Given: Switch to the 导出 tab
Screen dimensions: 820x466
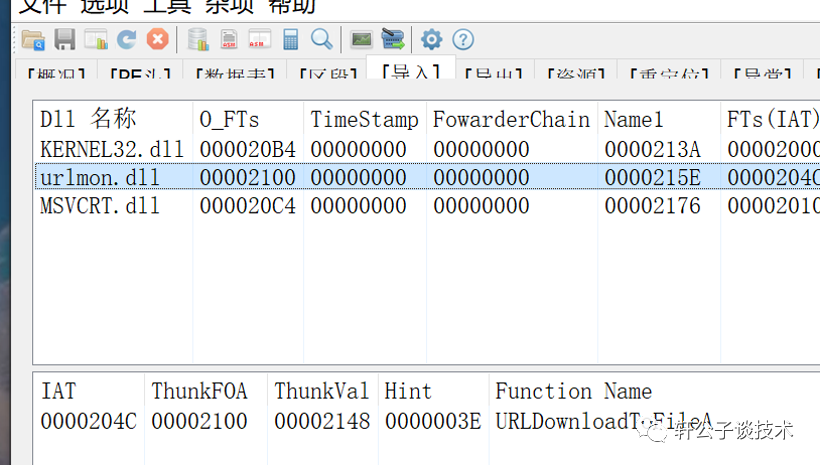Looking at the screenshot, I should pos(494,71).
